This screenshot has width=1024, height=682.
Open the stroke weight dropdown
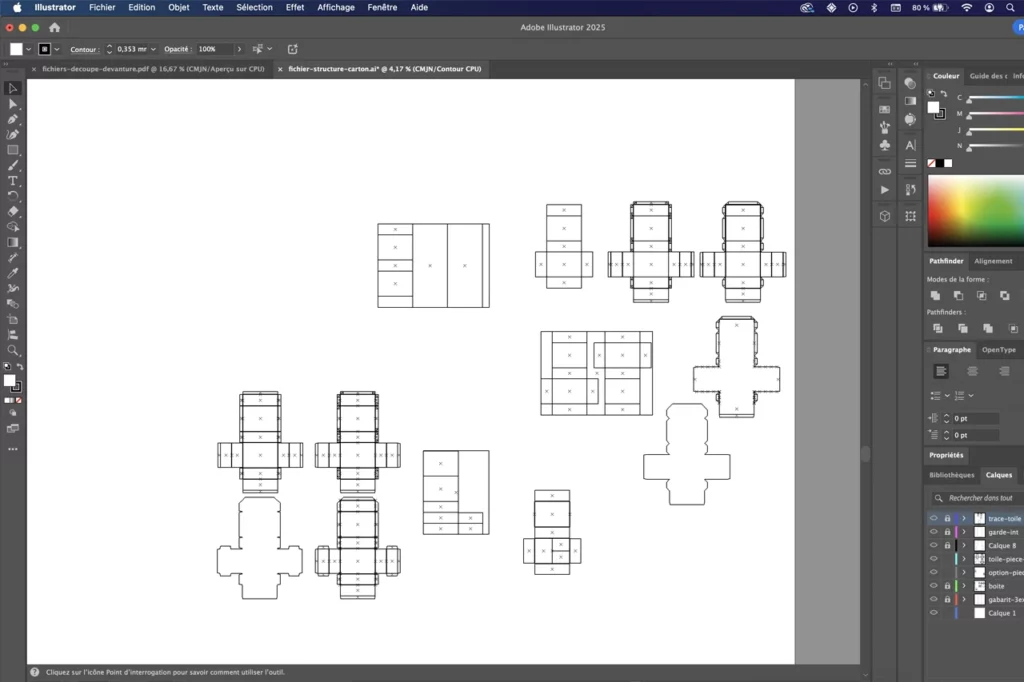coord(153,49)
